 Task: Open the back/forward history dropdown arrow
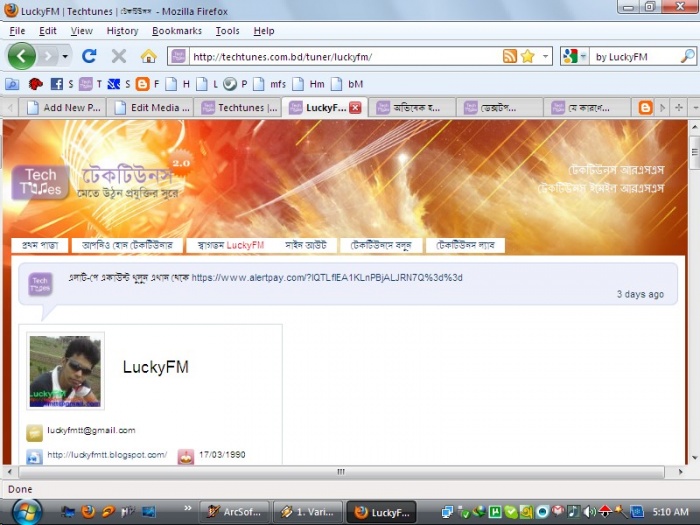tap(65, 57)
